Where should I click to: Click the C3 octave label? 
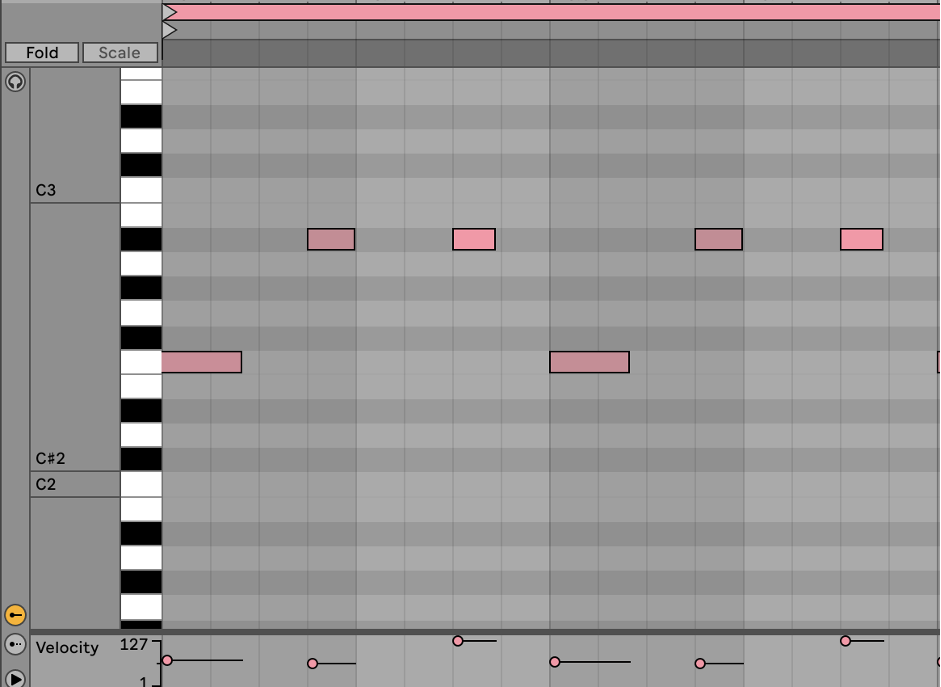[46, 190]
